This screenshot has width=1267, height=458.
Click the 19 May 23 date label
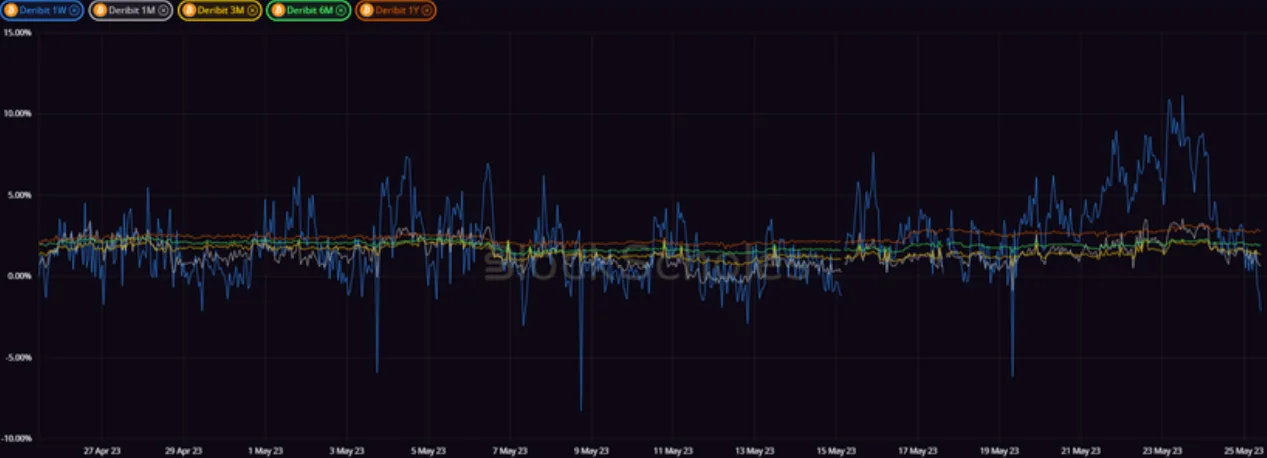pyautogui.click(x=1000, y=450)
